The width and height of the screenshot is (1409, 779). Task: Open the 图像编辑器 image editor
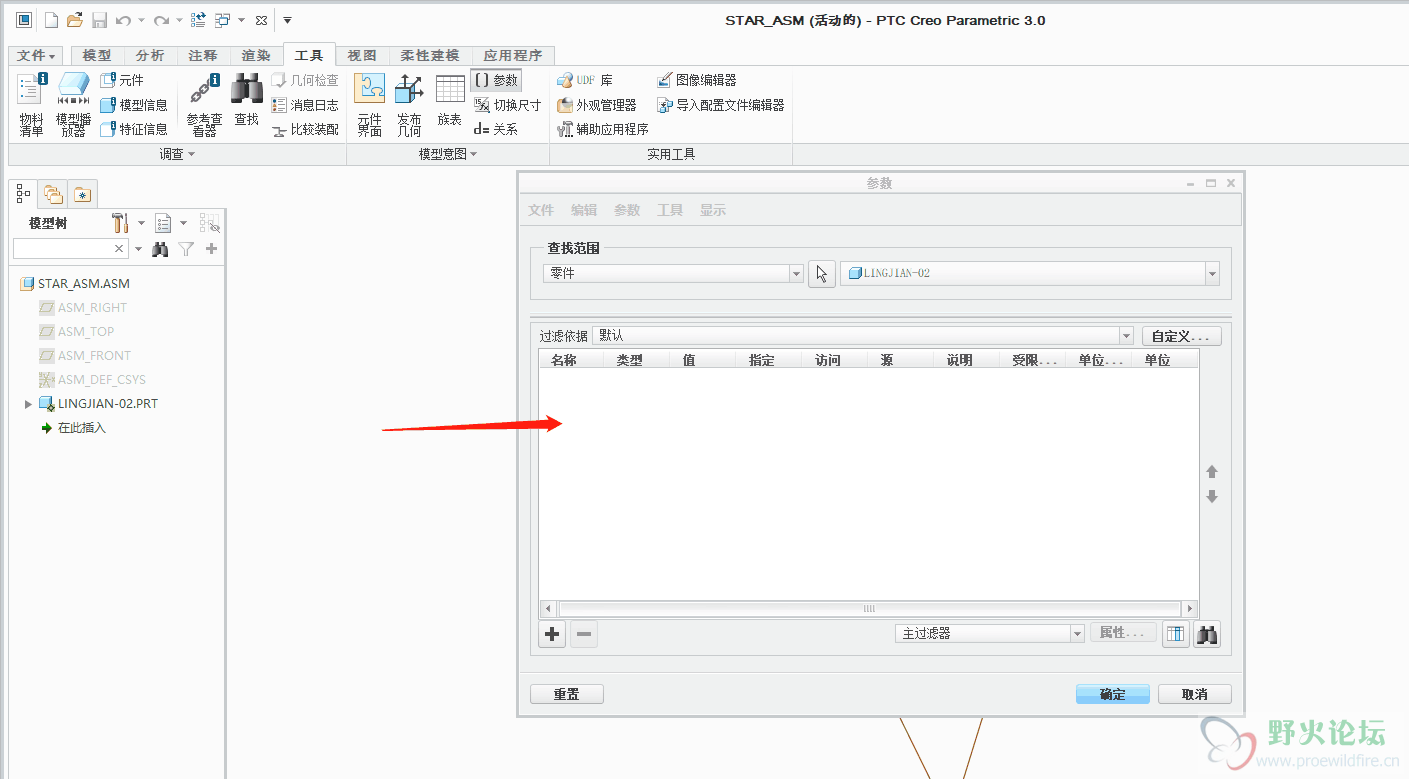coord(697,80)
